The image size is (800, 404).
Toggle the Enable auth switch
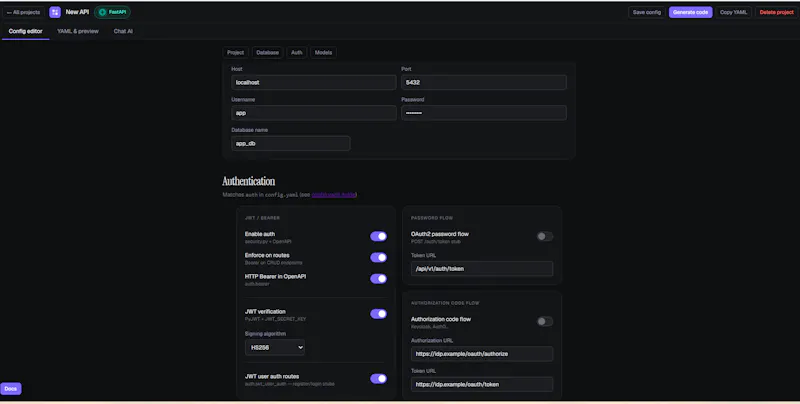coord(378,236)
